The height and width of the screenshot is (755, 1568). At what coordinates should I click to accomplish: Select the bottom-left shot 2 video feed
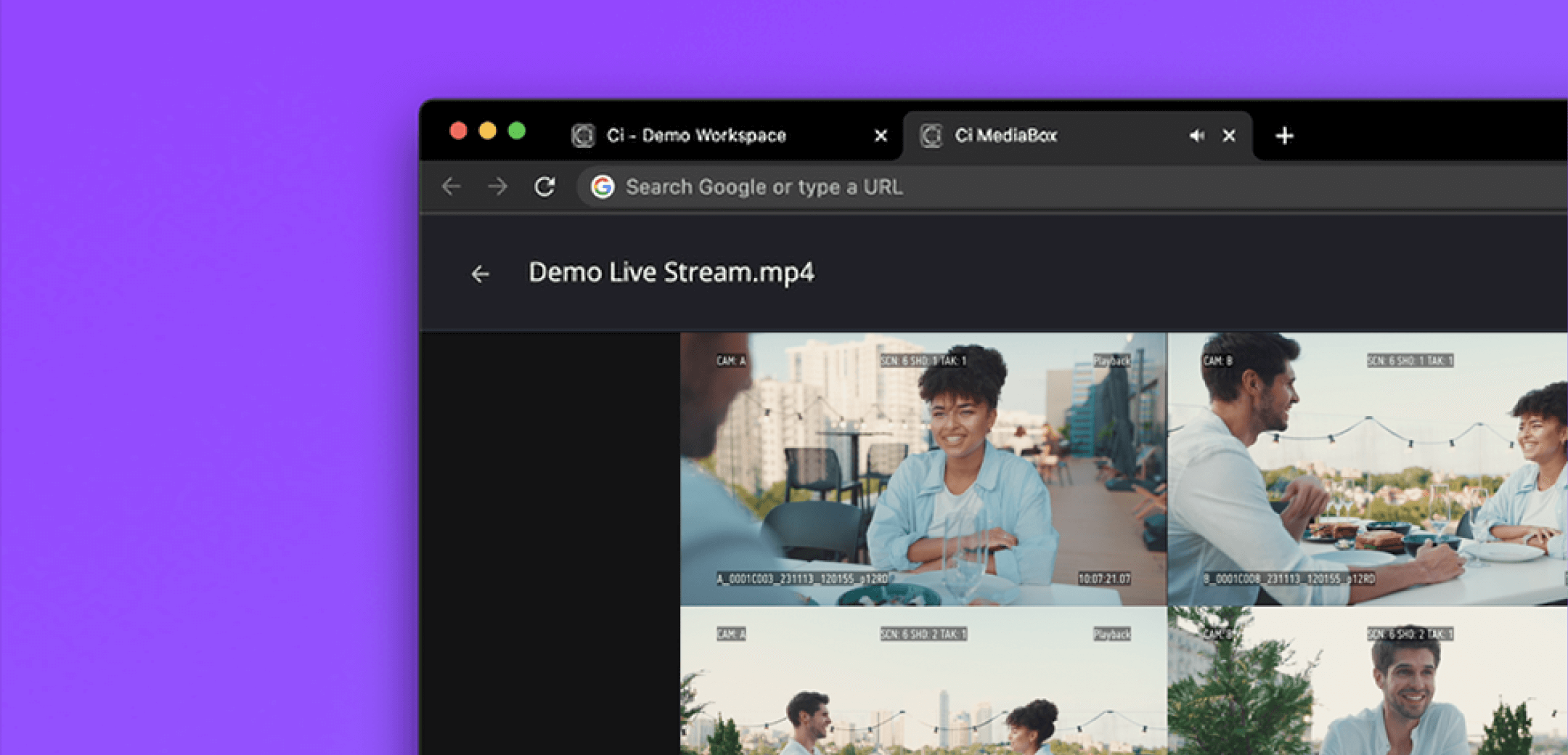point(923,681)
